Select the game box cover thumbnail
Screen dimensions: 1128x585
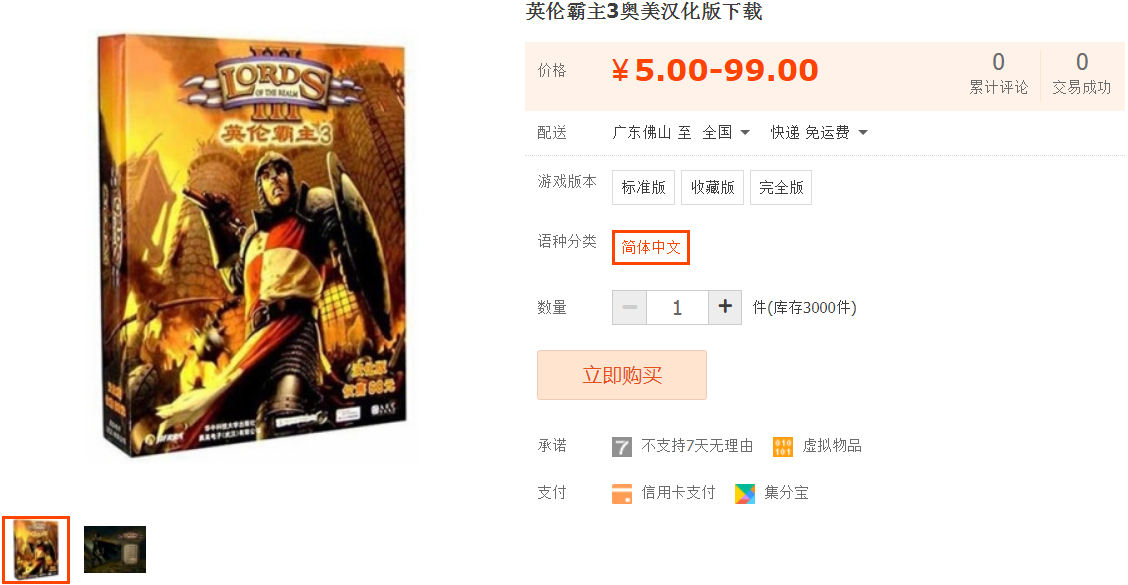point(36,550)
